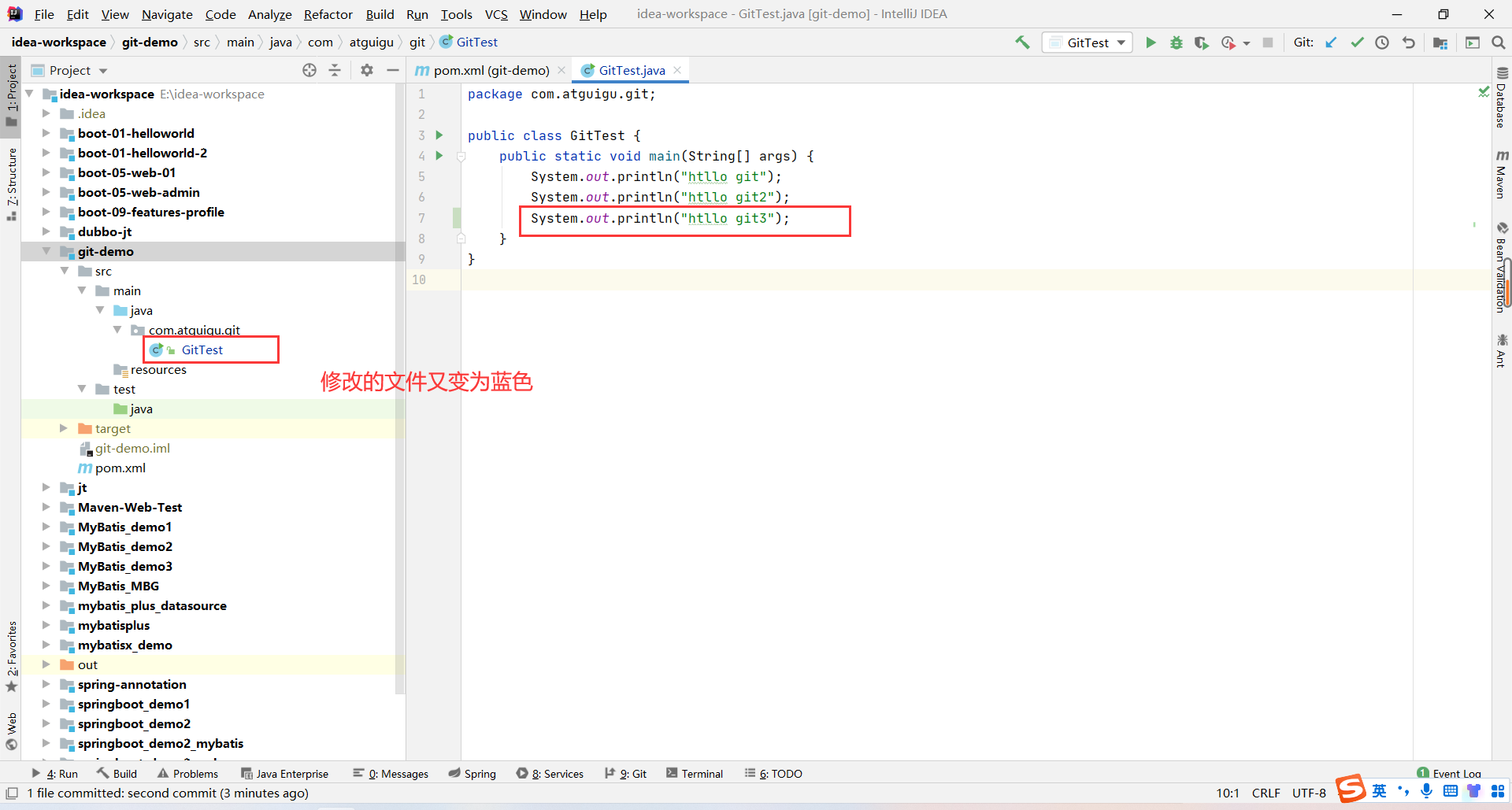1512x810 pixels.
Task: Click the change marker on line 7 gutter
Action: pos(457,218)
